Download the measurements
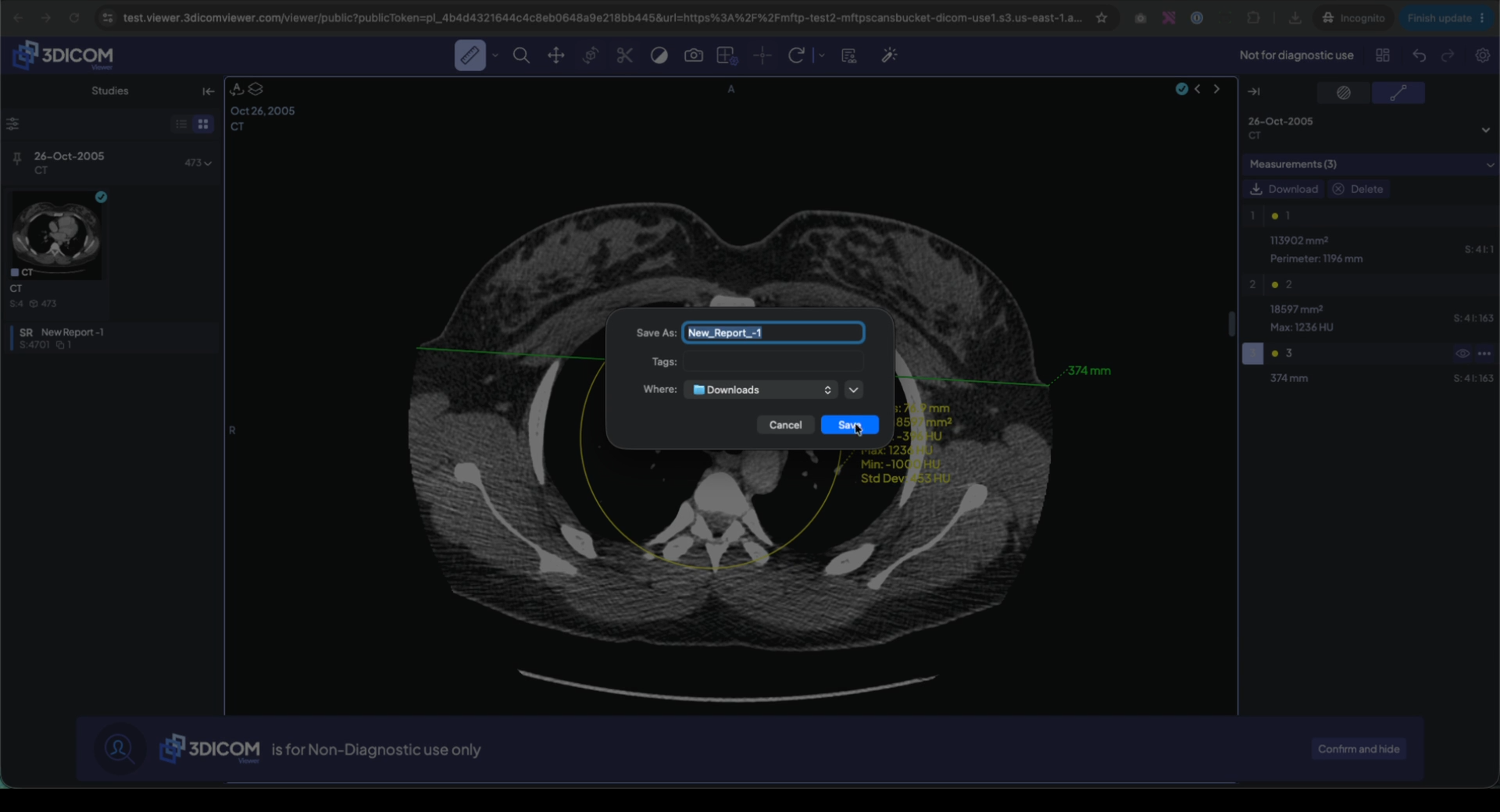This screenshot has width=1500, height=812. pyautogui.click(x=1284, y=189)
